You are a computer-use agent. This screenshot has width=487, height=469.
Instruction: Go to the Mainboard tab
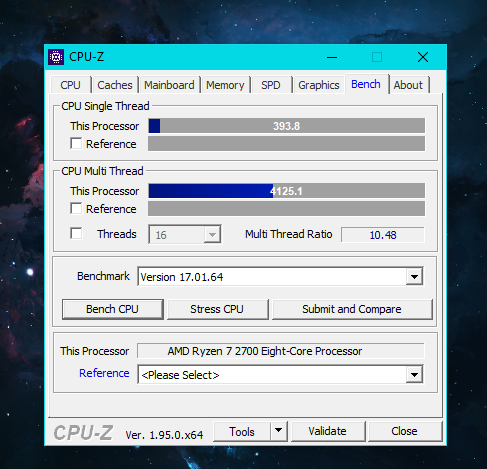[169, 85]
